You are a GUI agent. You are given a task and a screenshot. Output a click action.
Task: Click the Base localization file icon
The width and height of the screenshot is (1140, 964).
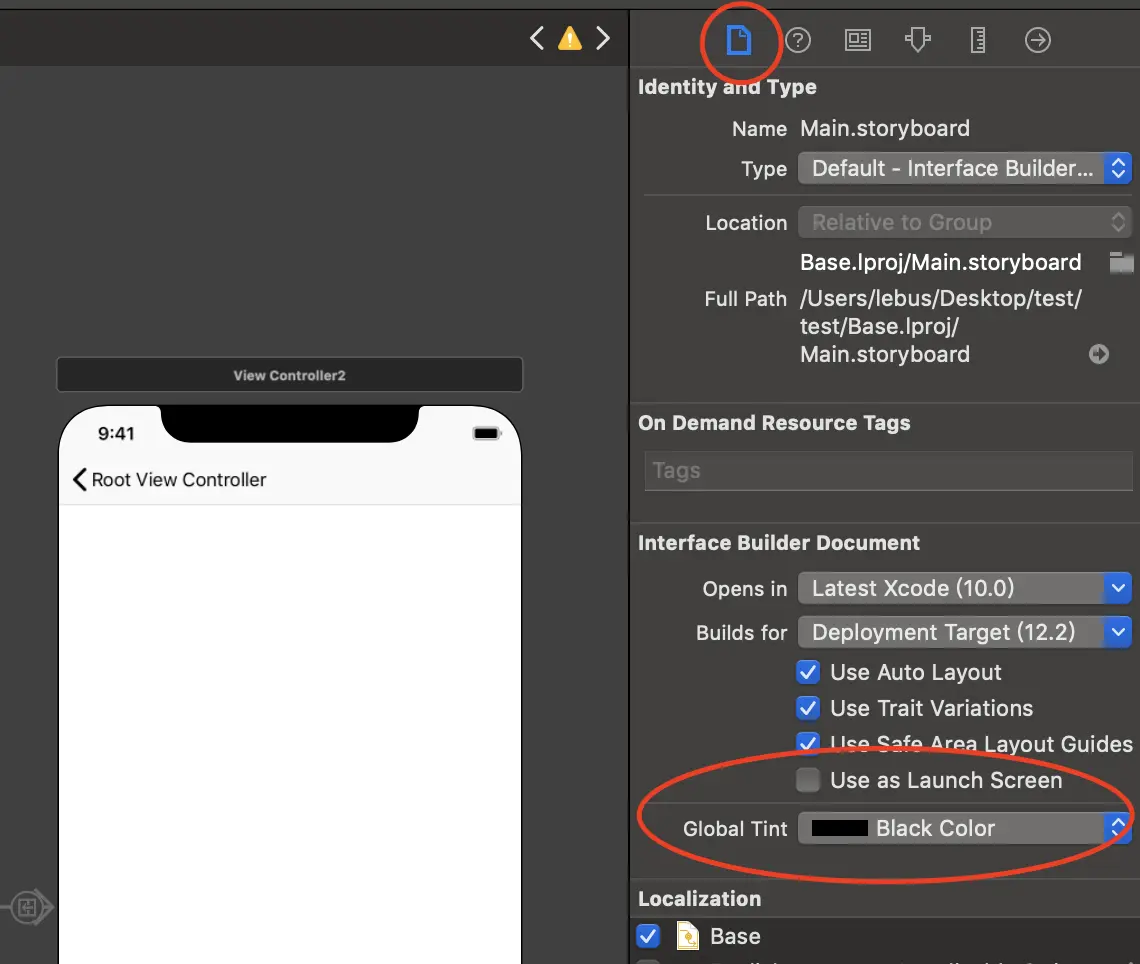tap(687, 936)
